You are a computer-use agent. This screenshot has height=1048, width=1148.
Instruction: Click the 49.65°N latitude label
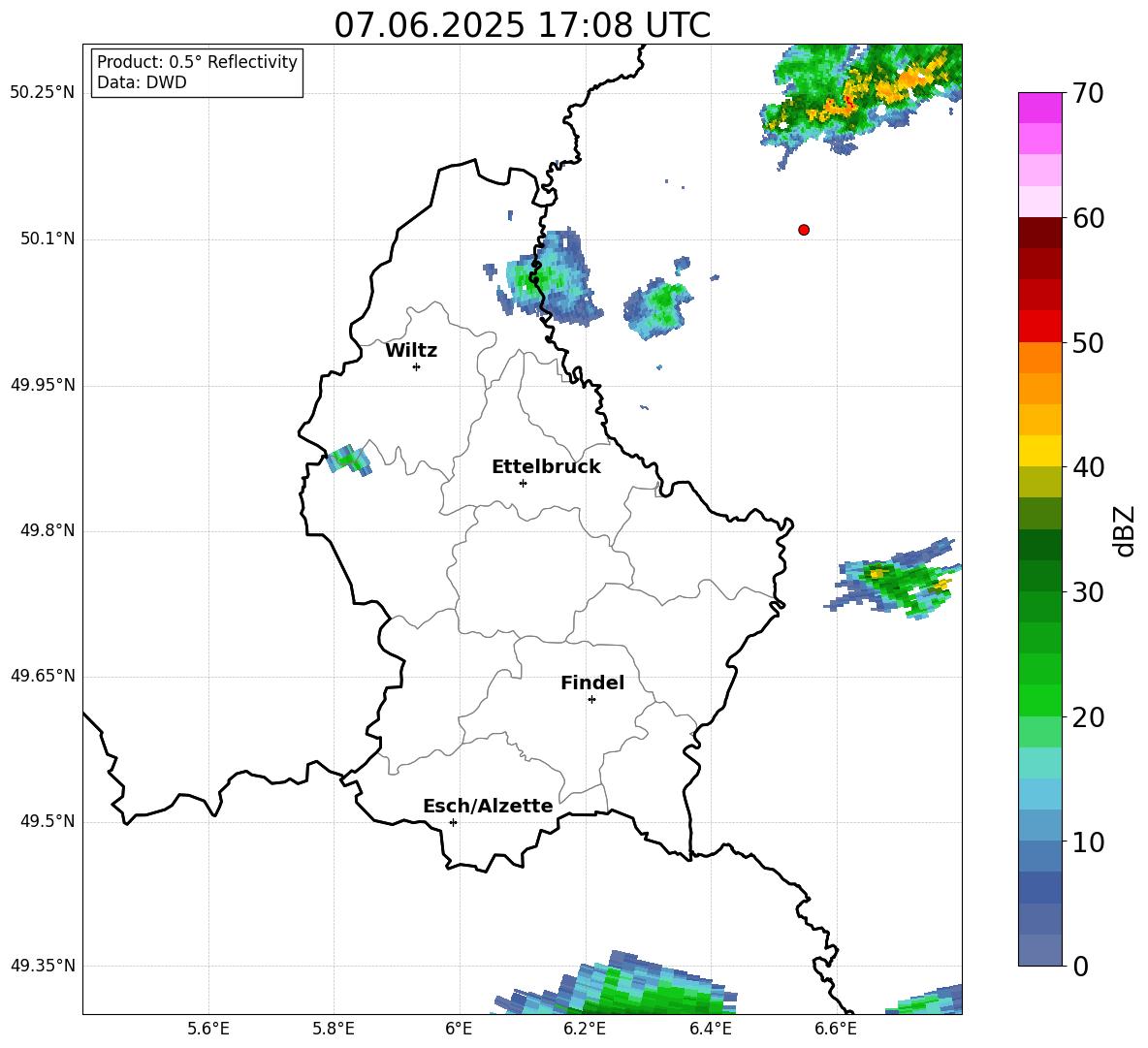click(x=43, y=675)
